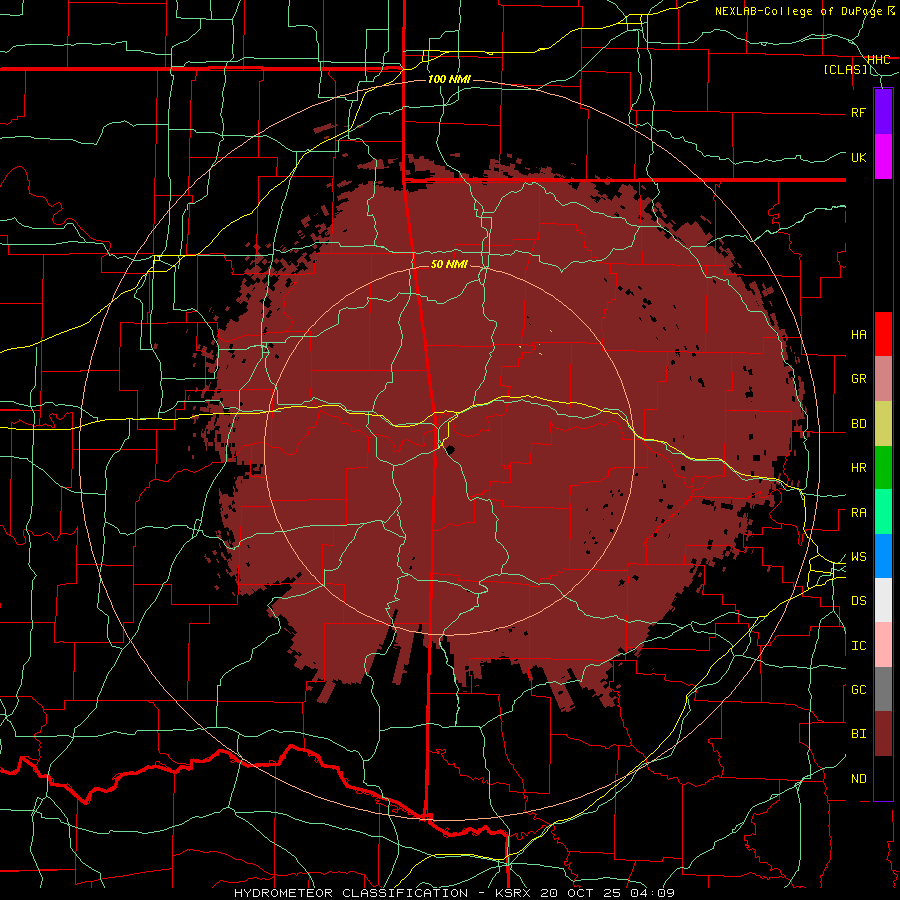Select the IC light pink legend swatch
Screen dimensions: 900x900
(x=883, y=645)
